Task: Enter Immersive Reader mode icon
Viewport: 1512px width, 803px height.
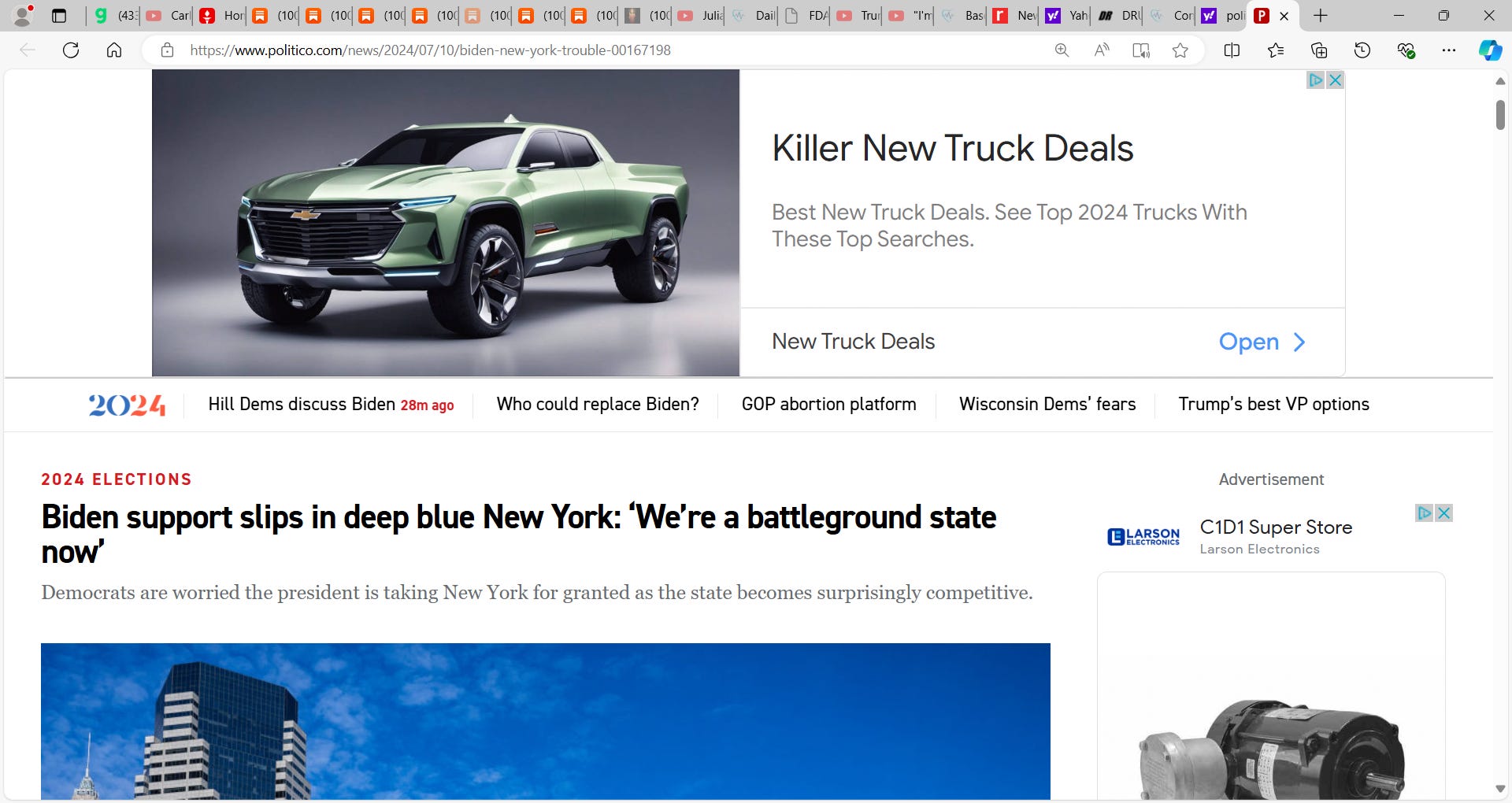Action: click(1140, 50)
